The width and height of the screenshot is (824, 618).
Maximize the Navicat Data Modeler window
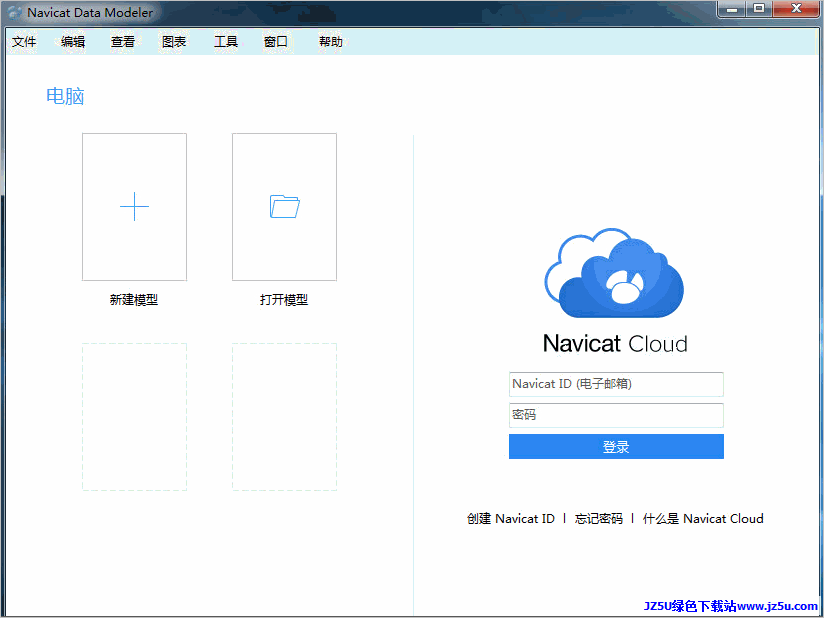[759, 9]
